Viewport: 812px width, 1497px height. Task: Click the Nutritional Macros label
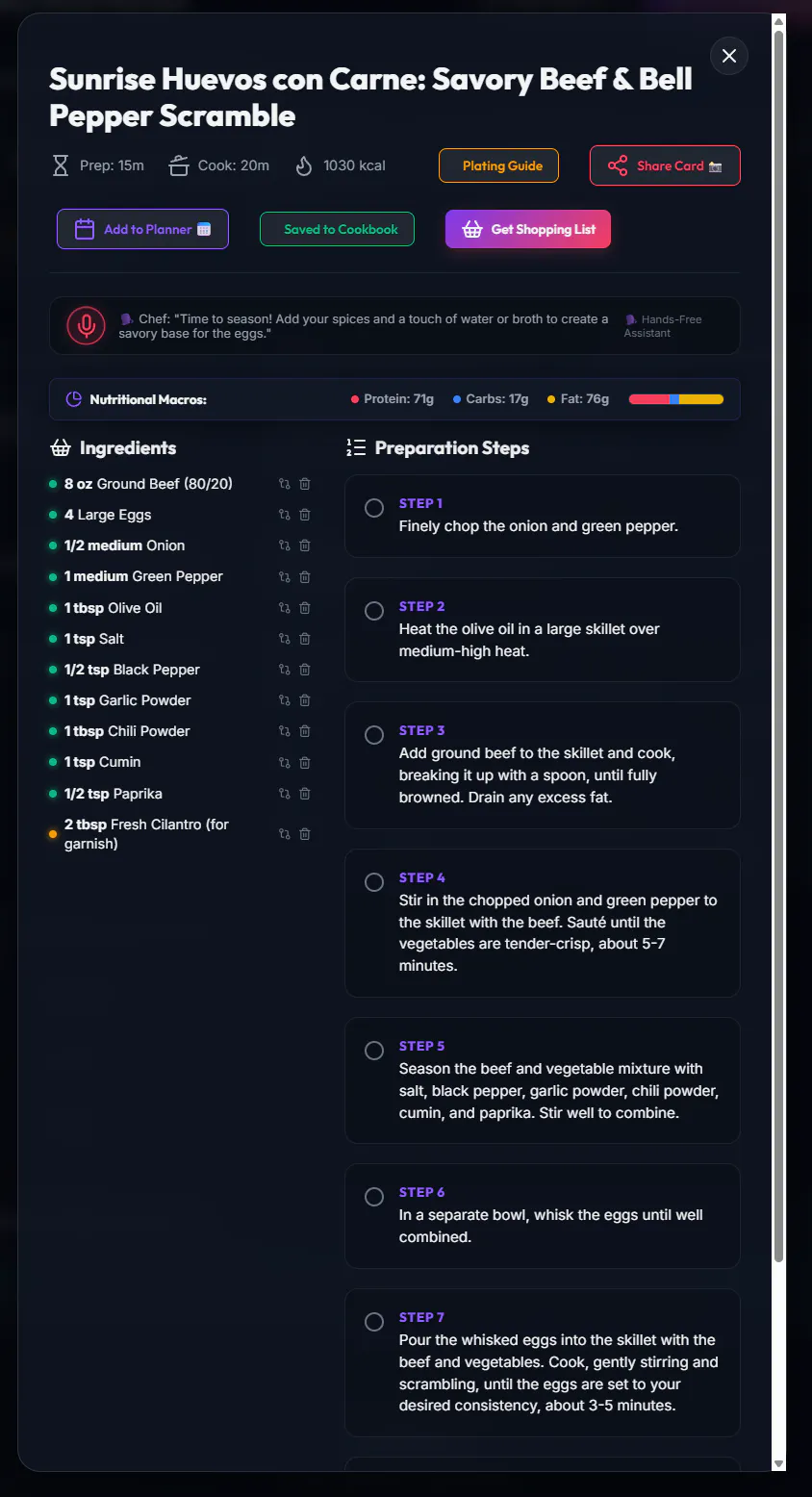pos(148,399)
